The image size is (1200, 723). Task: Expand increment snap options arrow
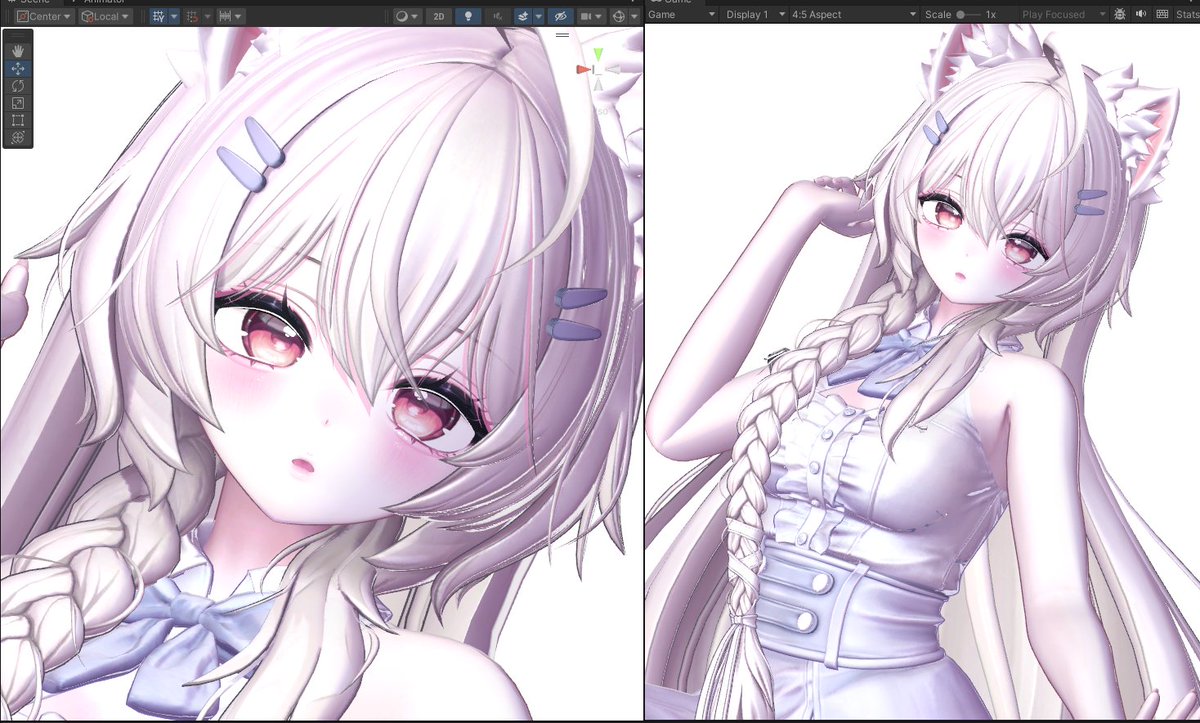[207, 16]
